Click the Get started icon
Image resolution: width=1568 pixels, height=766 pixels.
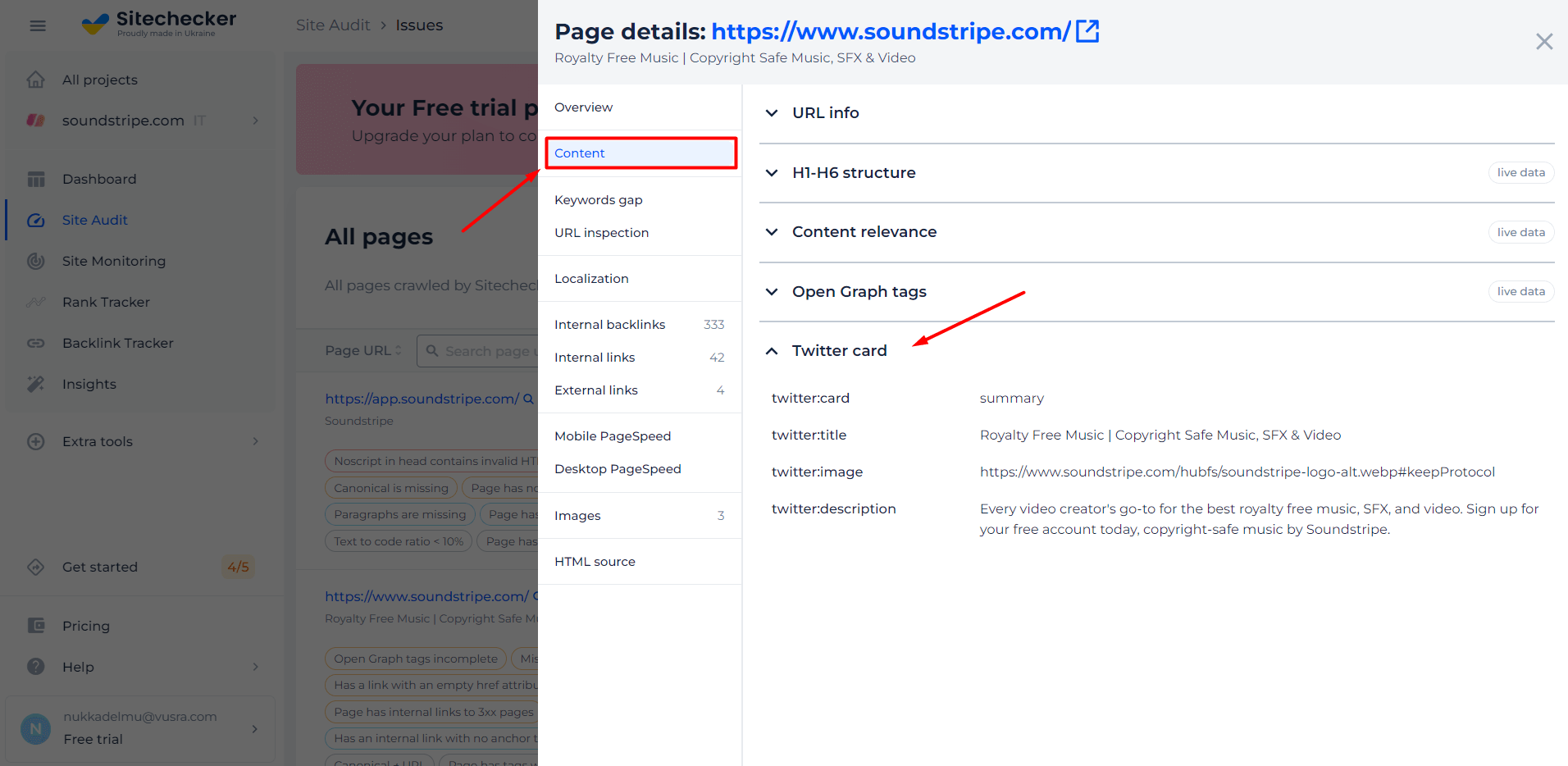click(x=36, y=567)
